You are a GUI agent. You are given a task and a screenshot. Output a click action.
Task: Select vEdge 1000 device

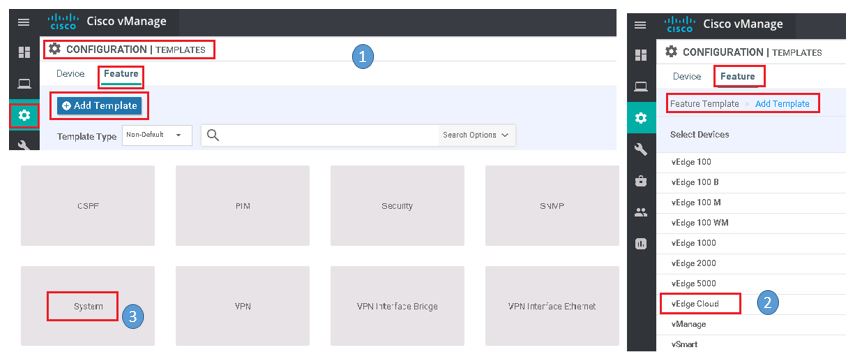pyautogui.click(x=752, y=243)
